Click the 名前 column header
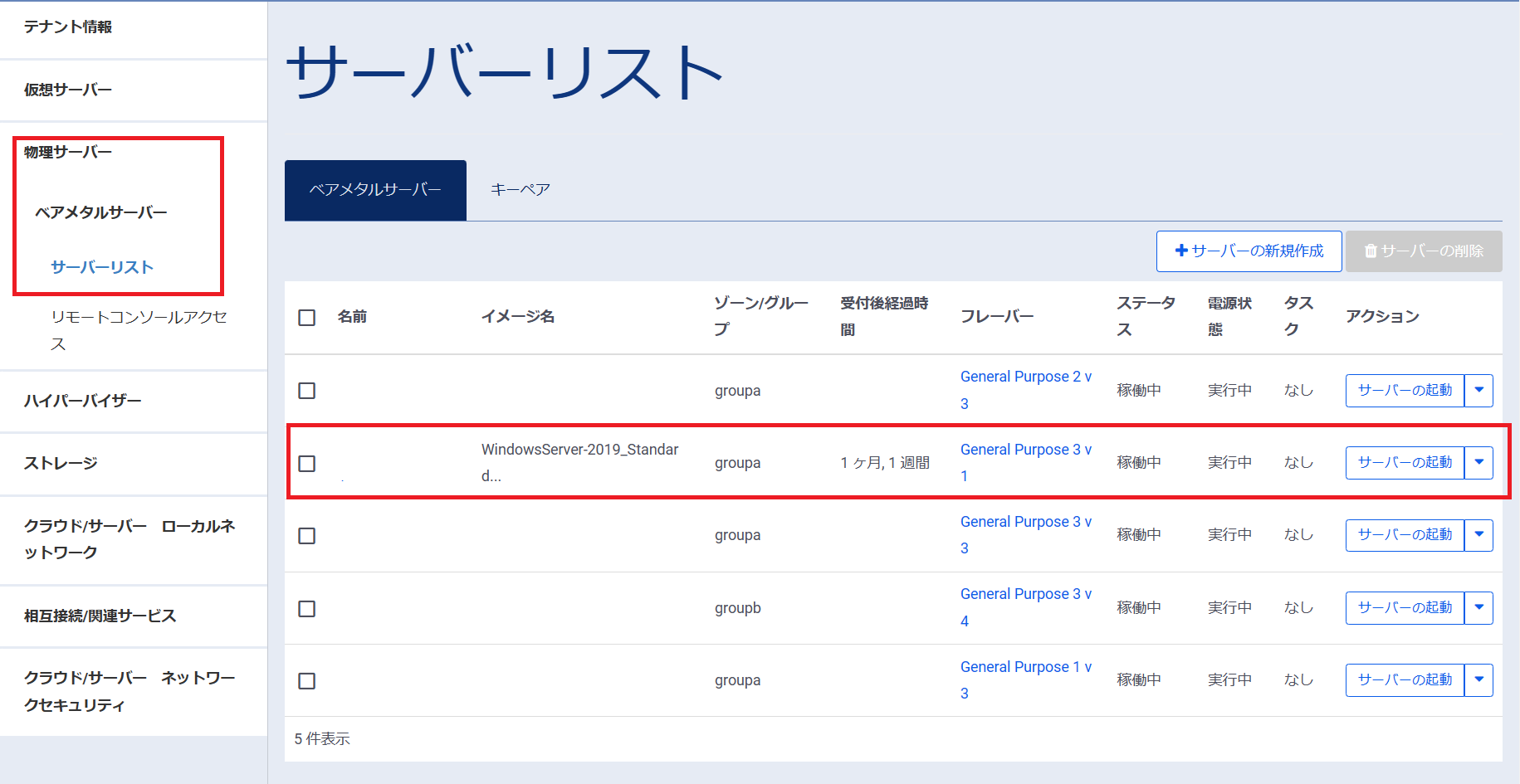1520x784 pixels. pyautogui.click(x=352, y=317)
